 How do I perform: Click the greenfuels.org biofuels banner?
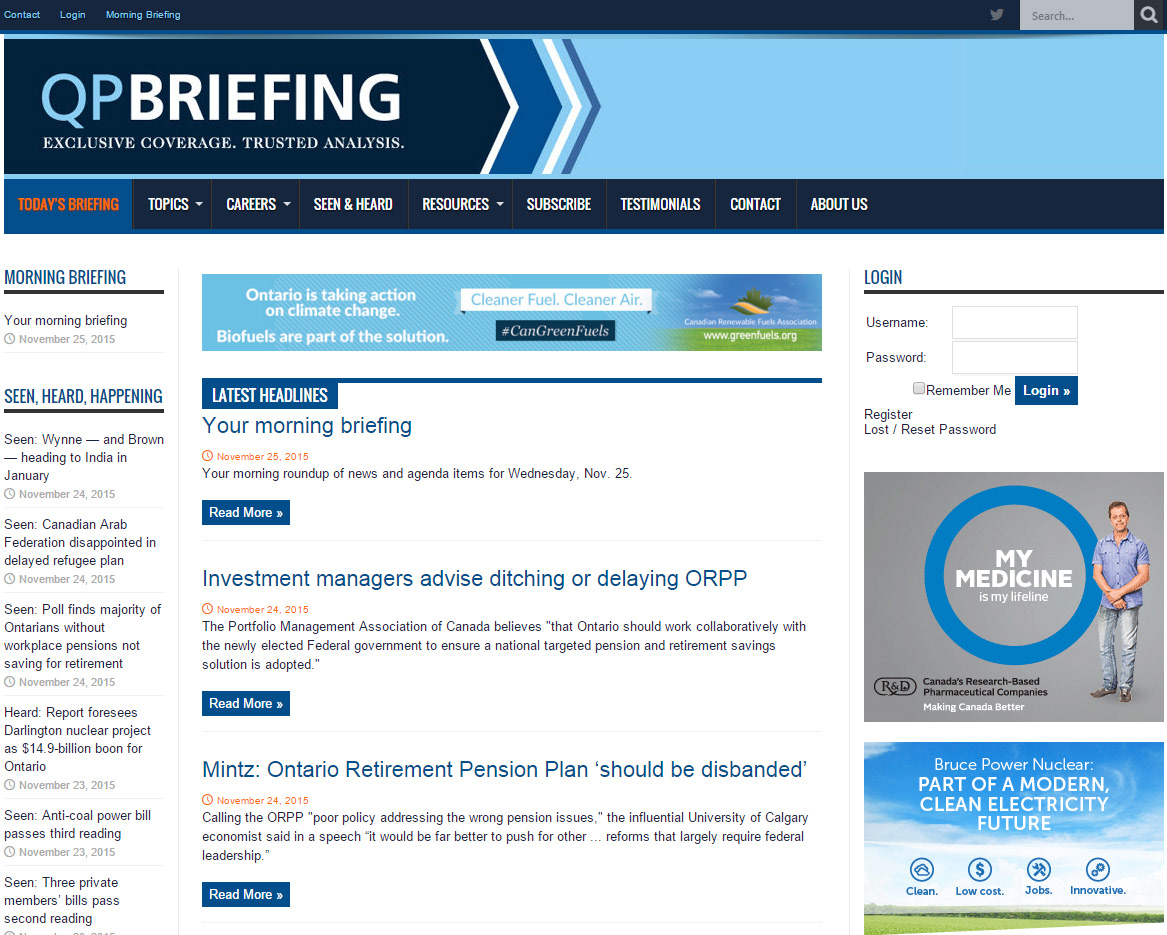(511, 313)
